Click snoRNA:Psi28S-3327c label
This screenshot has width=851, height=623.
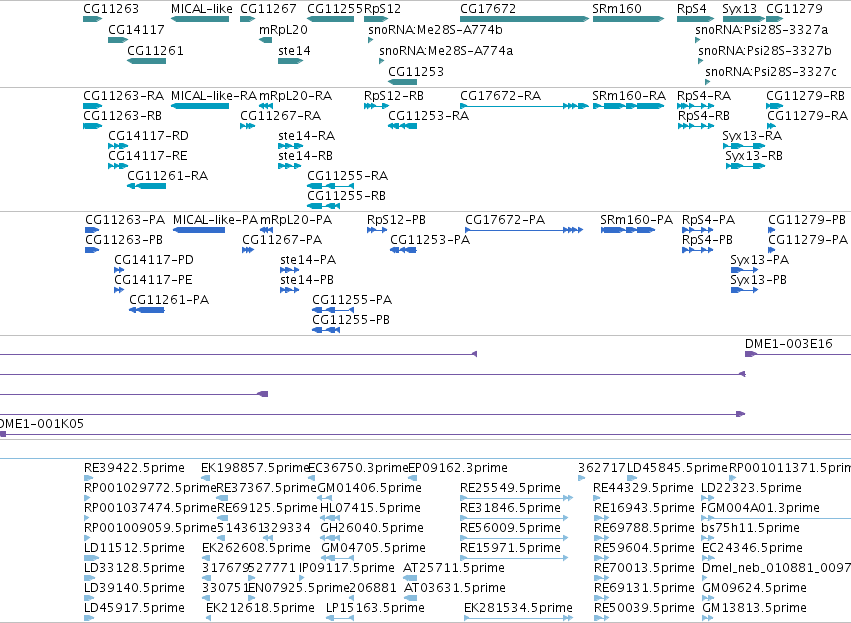pos(771,72)
